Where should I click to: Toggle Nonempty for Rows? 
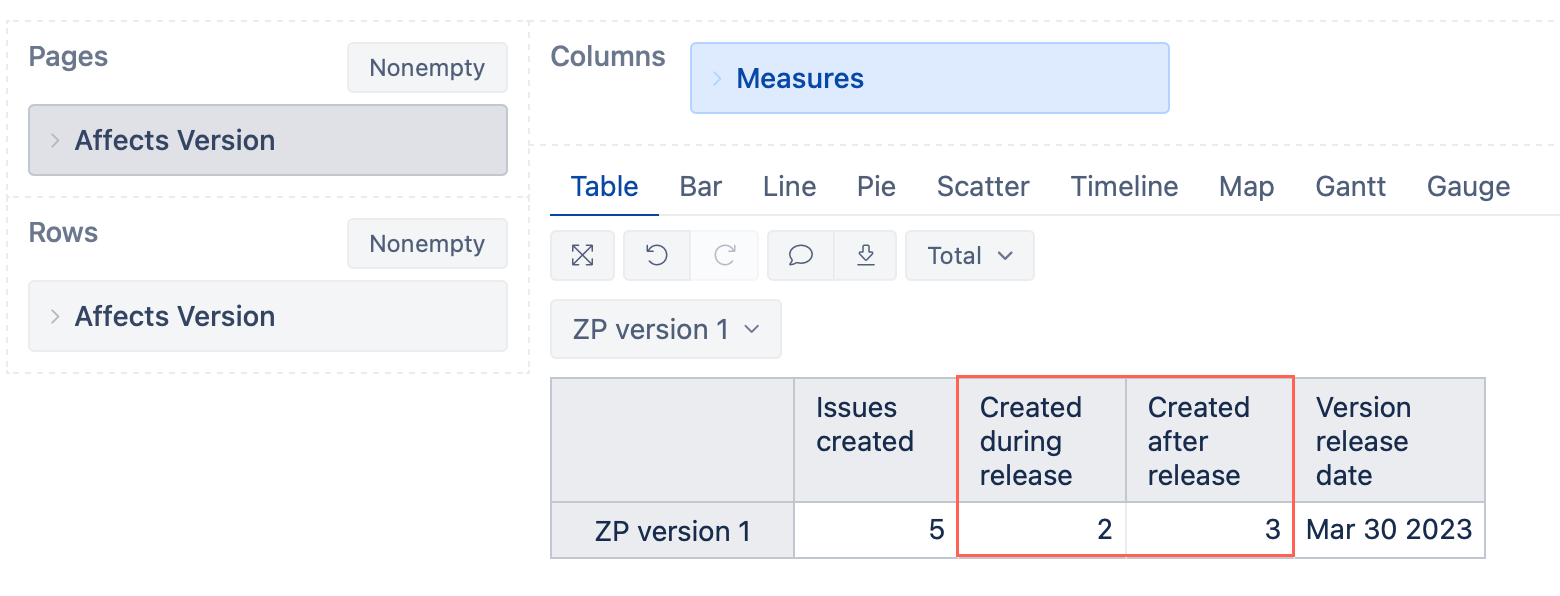[x=427, y=244]
